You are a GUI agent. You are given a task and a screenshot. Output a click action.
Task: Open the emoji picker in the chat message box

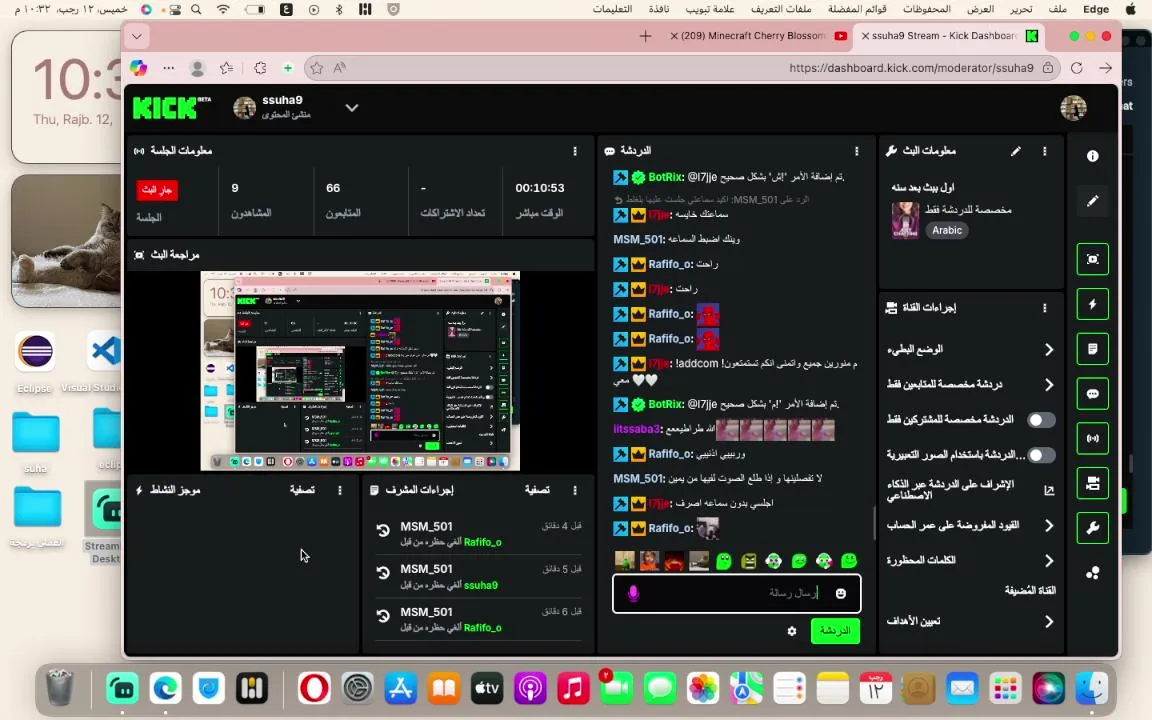point(840,594)
